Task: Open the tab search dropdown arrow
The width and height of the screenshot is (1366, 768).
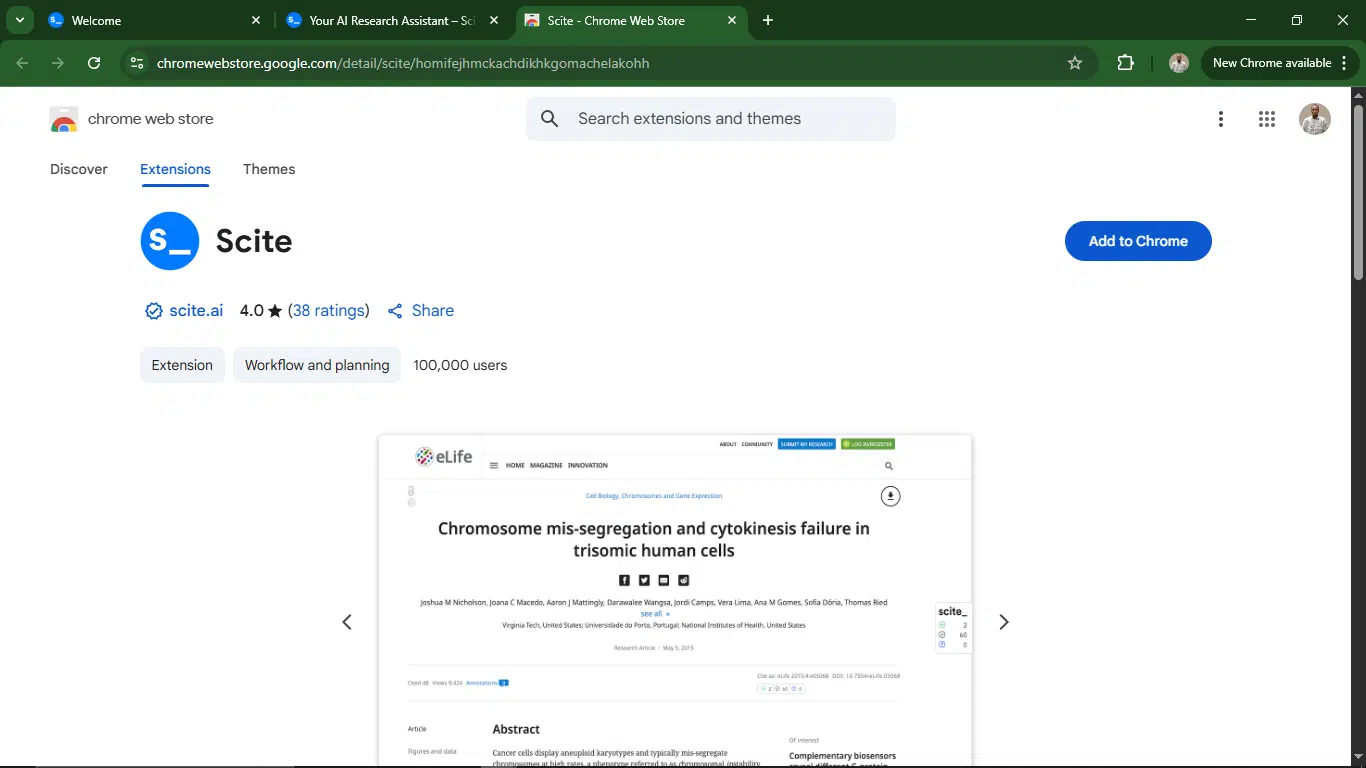Action: [20, 20]
